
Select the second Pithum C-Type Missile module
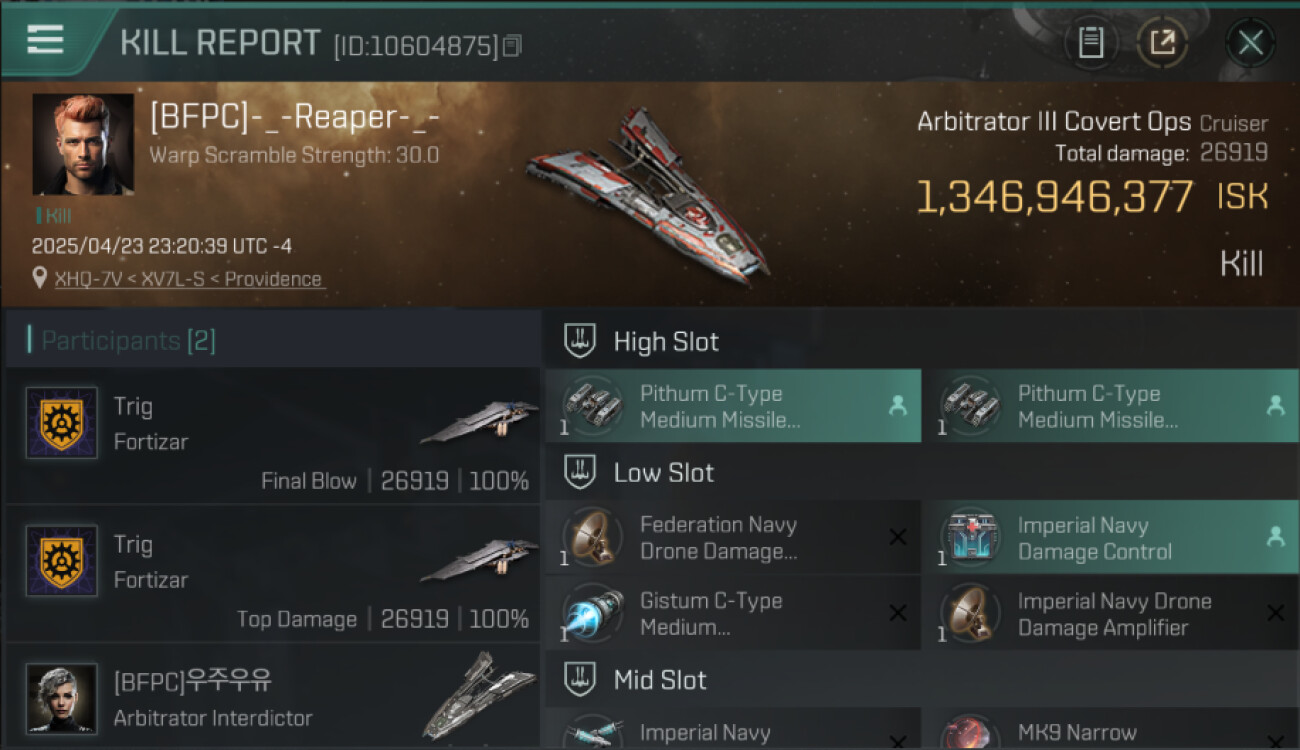[1110, 406]
